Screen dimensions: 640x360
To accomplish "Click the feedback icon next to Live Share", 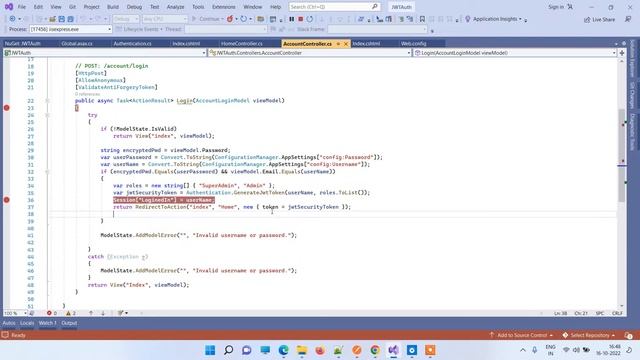I will click(628, 19).
